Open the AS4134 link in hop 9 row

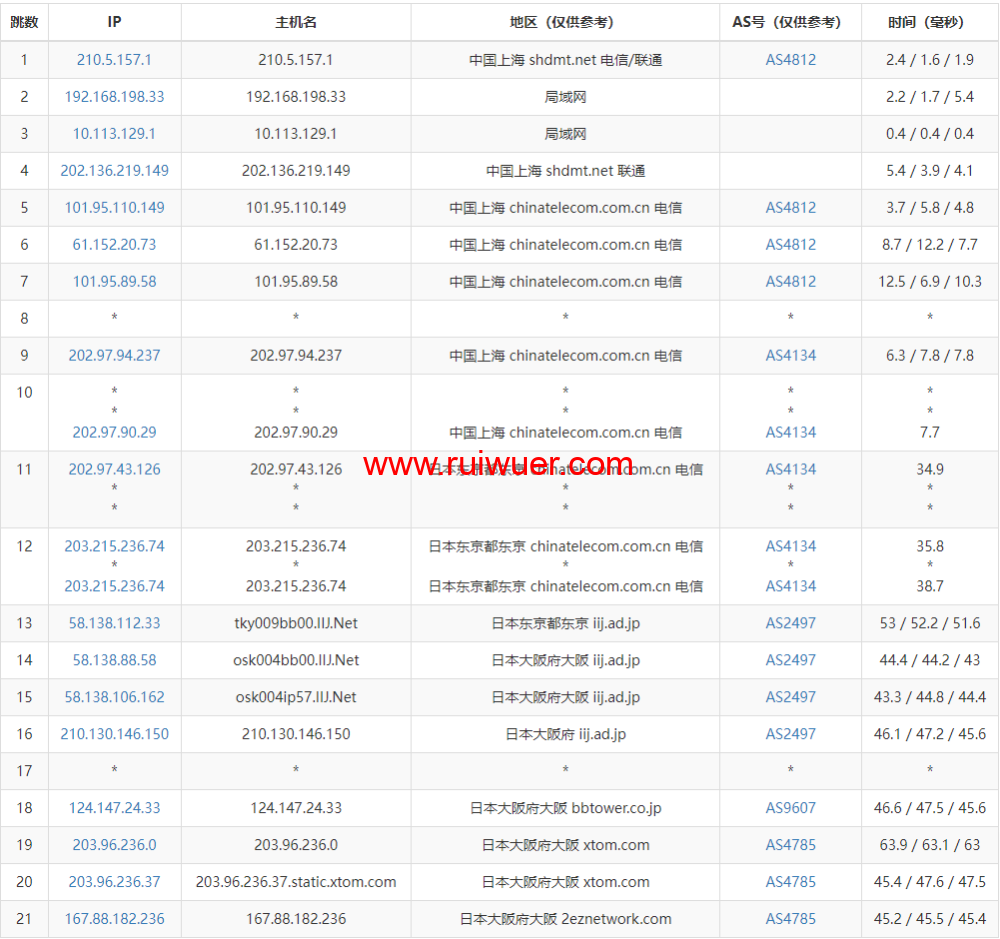[790, 356]
